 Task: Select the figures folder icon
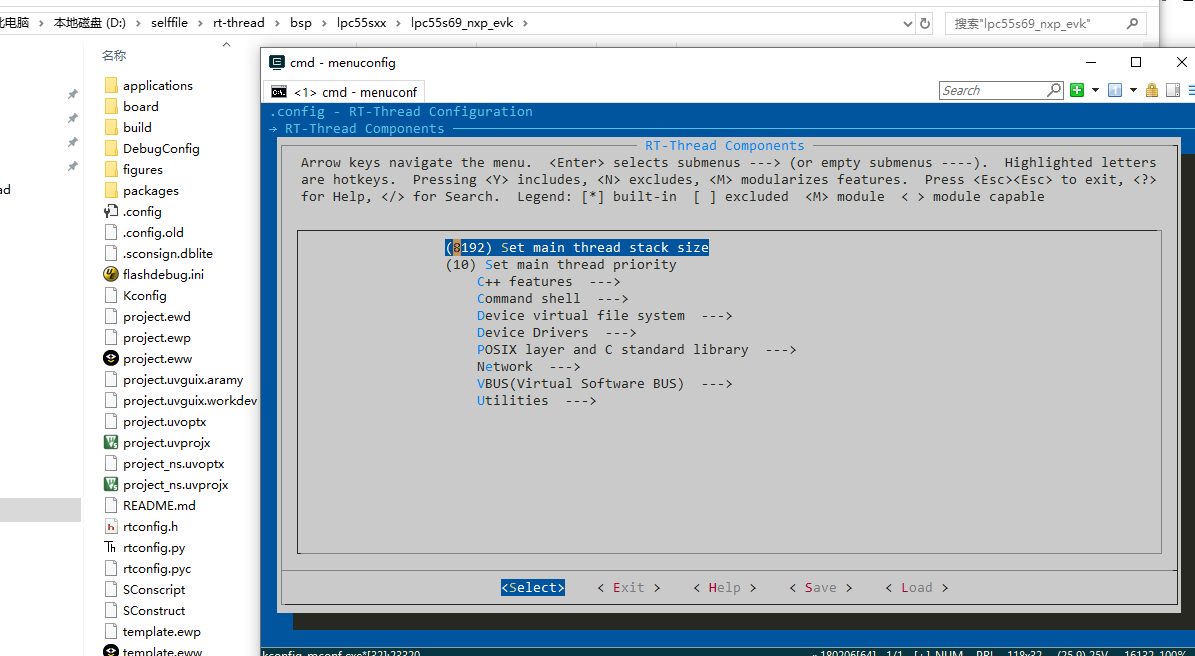(111, 169)
